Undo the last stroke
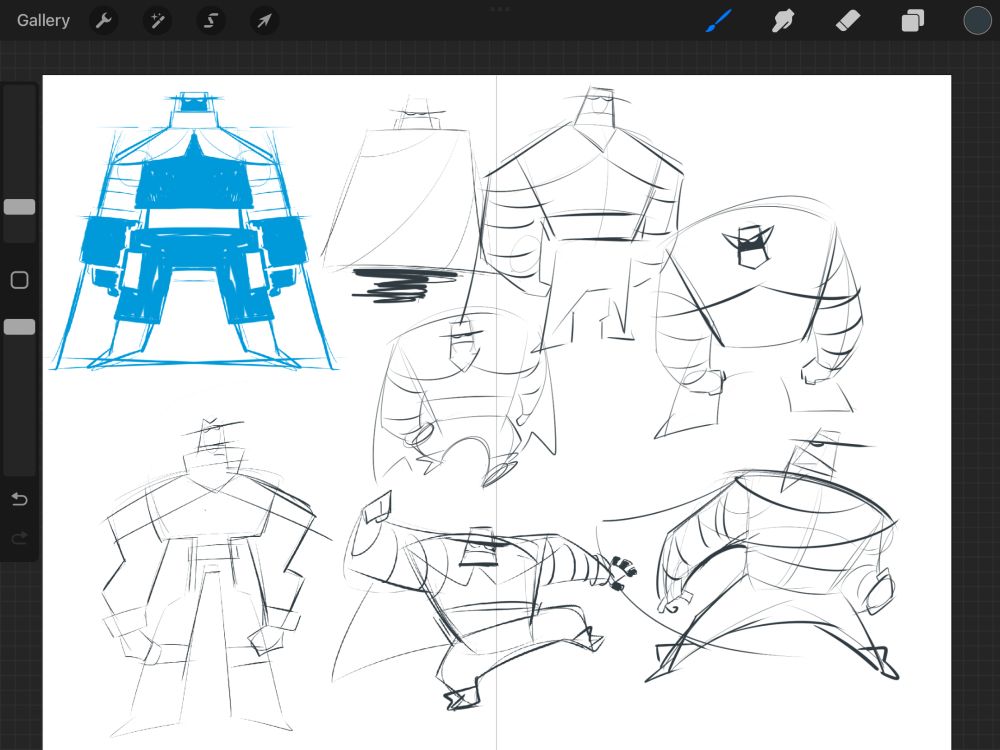The width and height of the screenshot is (1000, 750). click(19, 499)
